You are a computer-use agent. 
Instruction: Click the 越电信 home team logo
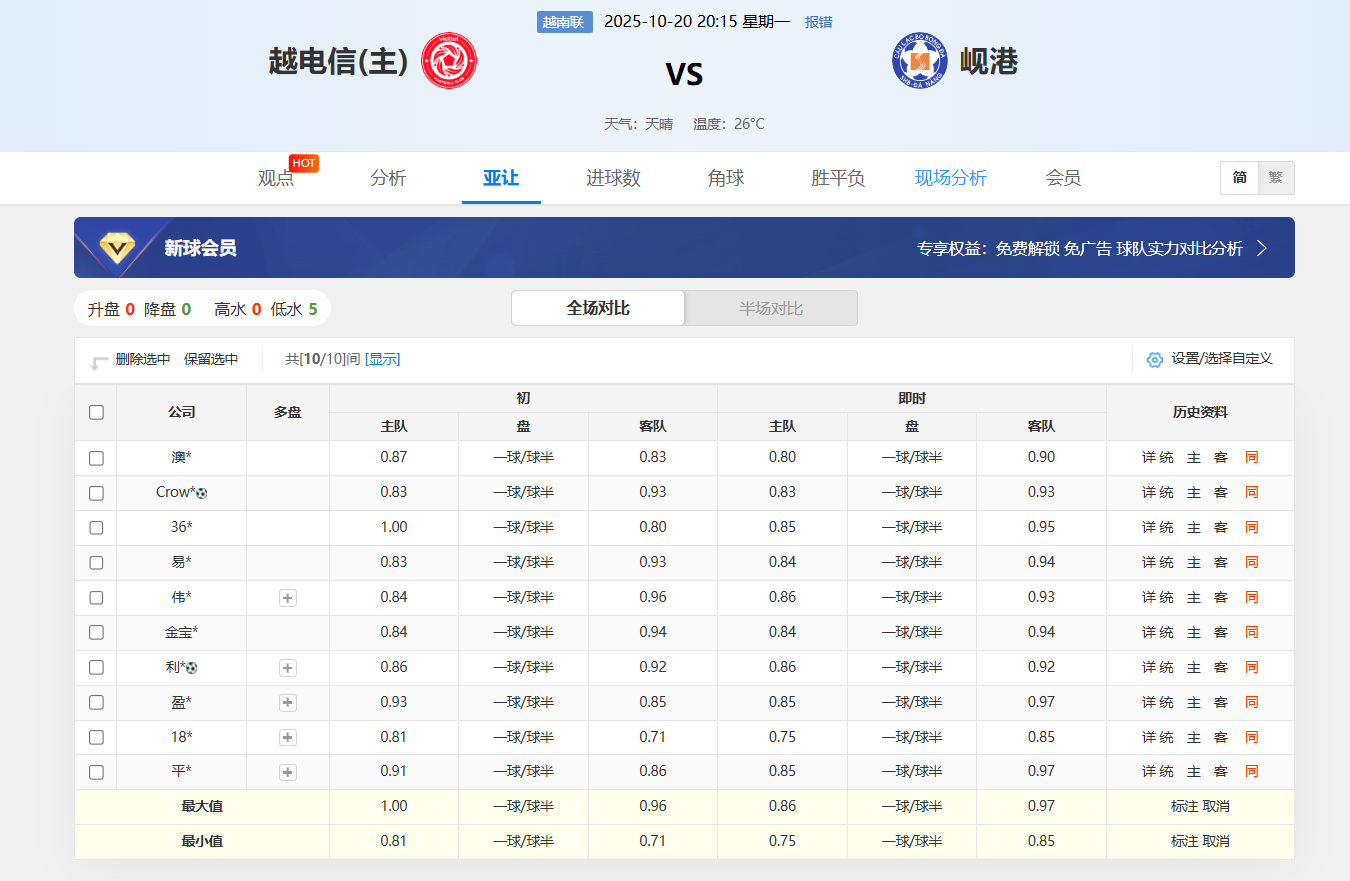pos(449,61)
